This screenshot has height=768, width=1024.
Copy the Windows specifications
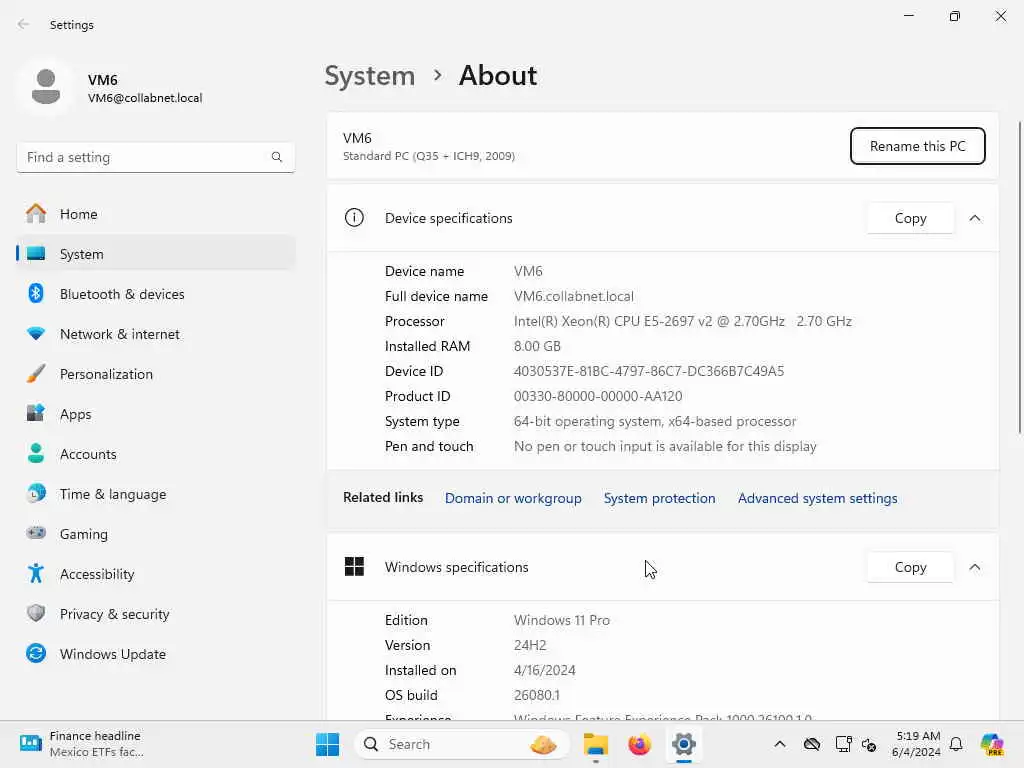tap(910, 567)
